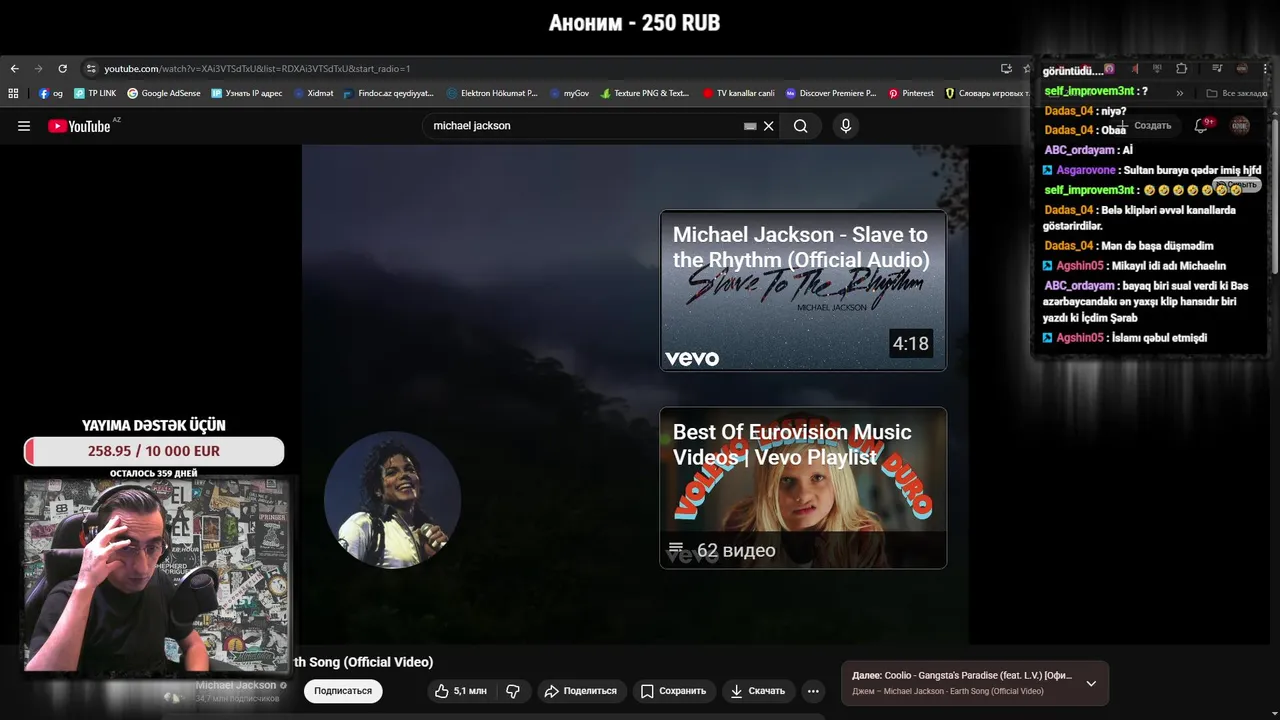Image resolution: width=1280 pixels, height=720 pixels.
Task: Open the Все закладки folder
Action: tap(1237, 93)
